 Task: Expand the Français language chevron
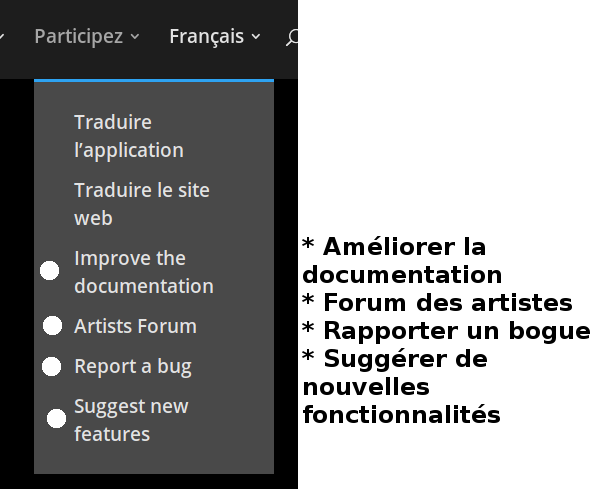coord(256,37)
